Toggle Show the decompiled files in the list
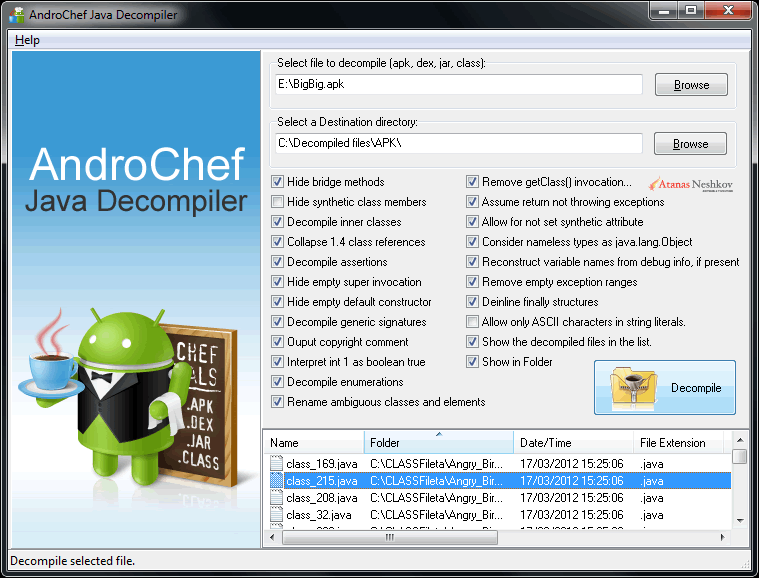The width and height of the screenshot is (759, 578). 472,342
